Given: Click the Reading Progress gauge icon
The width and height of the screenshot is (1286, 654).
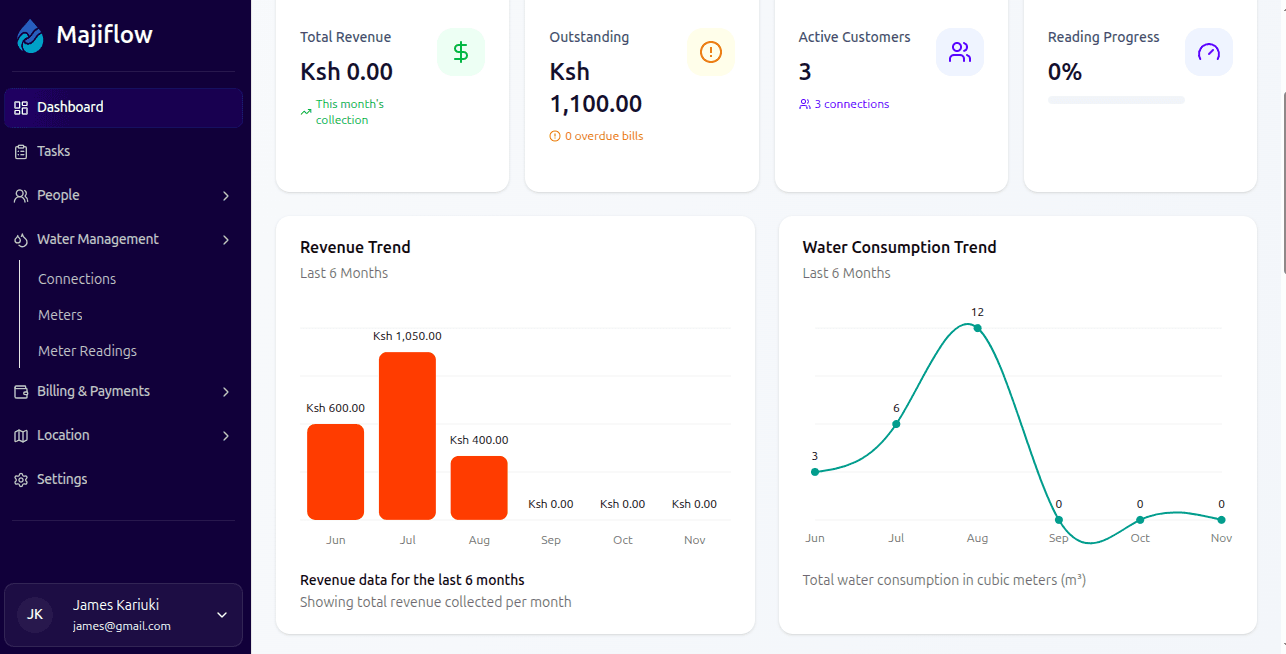Looking at the screenshot, I should click(x=1209, y=52).
